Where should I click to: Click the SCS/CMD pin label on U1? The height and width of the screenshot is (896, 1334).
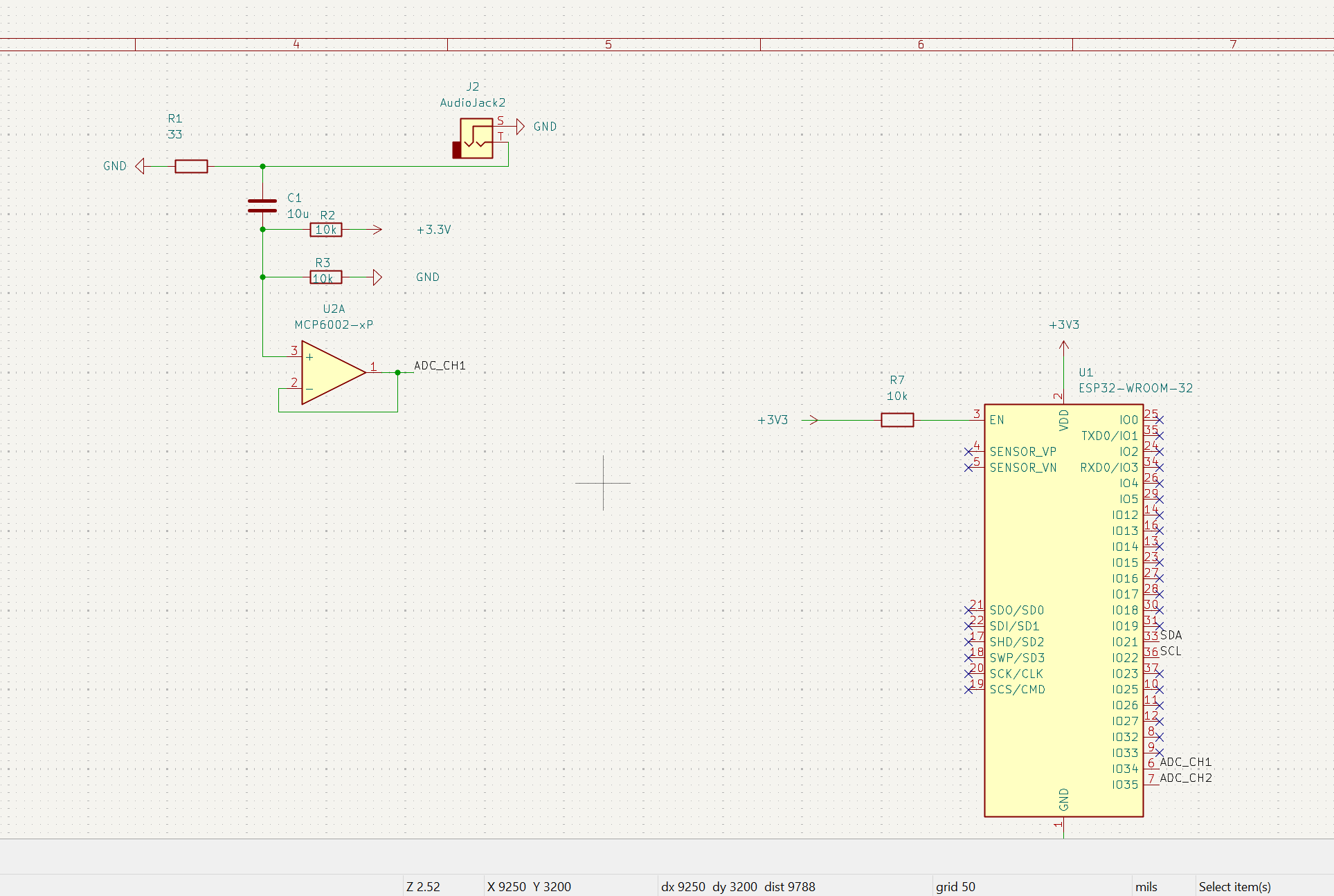(1018, 689)
